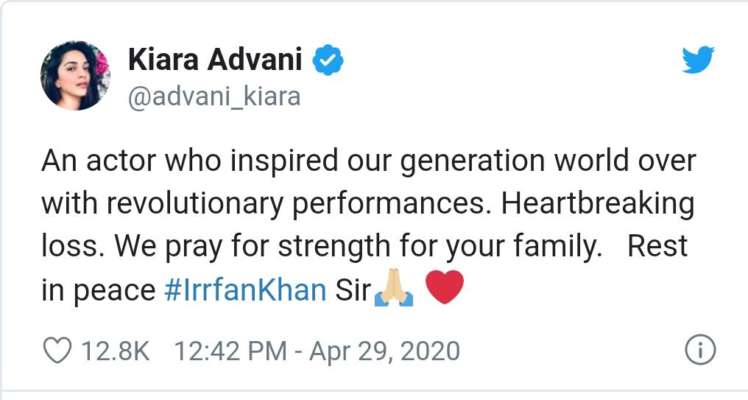Click the Twitter bird logo
The height and width of the screenshot is (400, 748).
[698, 60]
